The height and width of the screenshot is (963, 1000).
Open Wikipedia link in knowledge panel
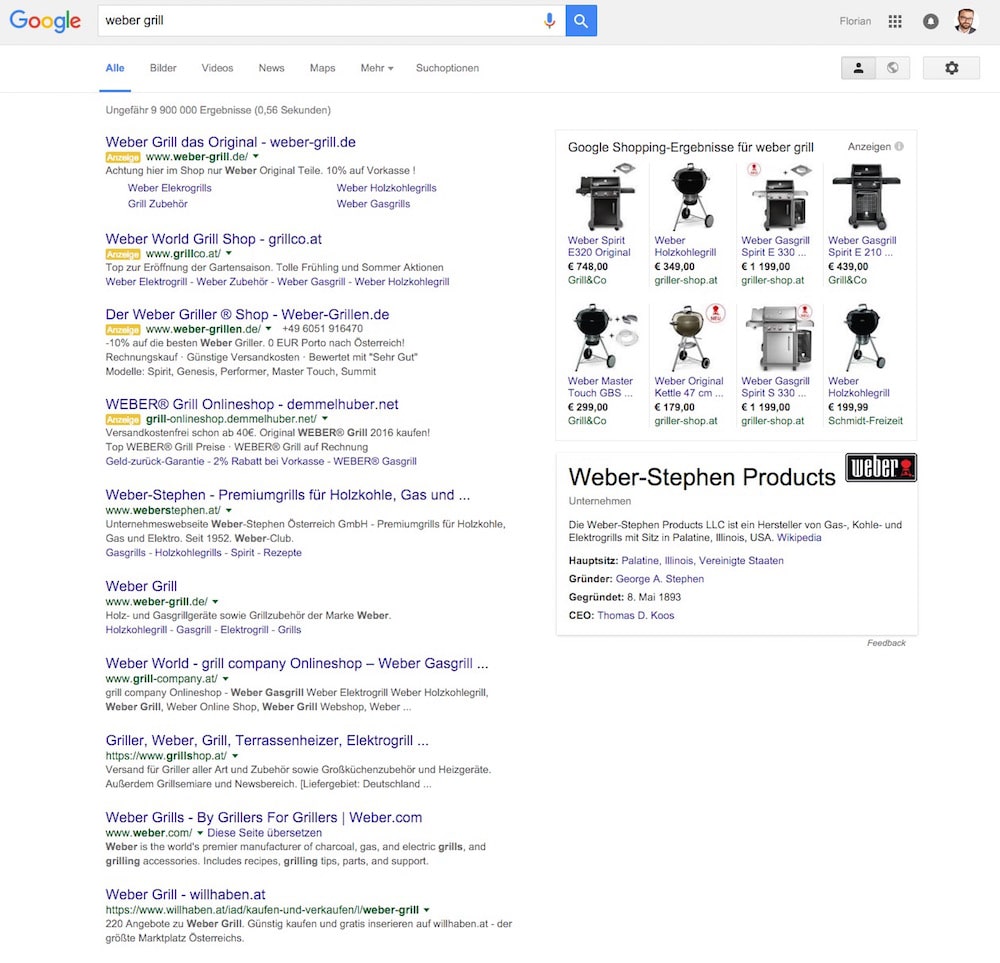click(799, 538)
